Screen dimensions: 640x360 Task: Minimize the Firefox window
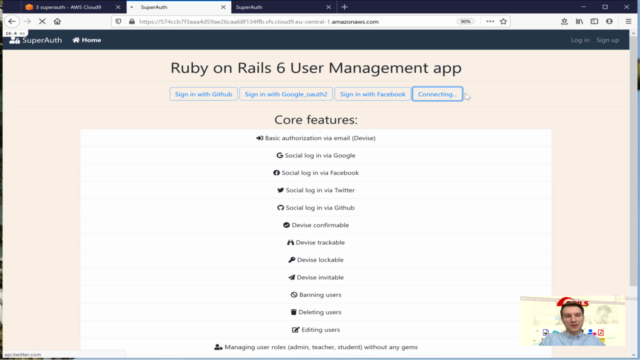[583, 7]
